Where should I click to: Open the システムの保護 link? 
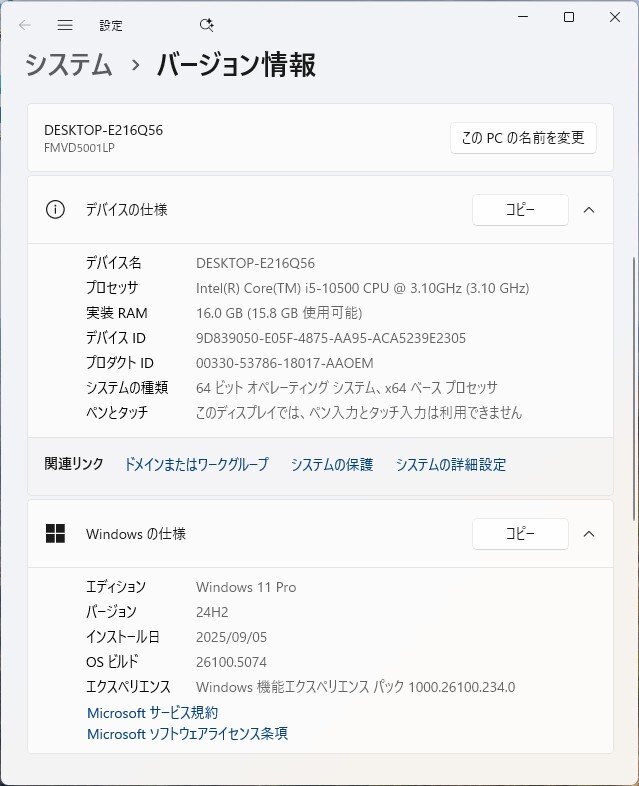(331, 464)
